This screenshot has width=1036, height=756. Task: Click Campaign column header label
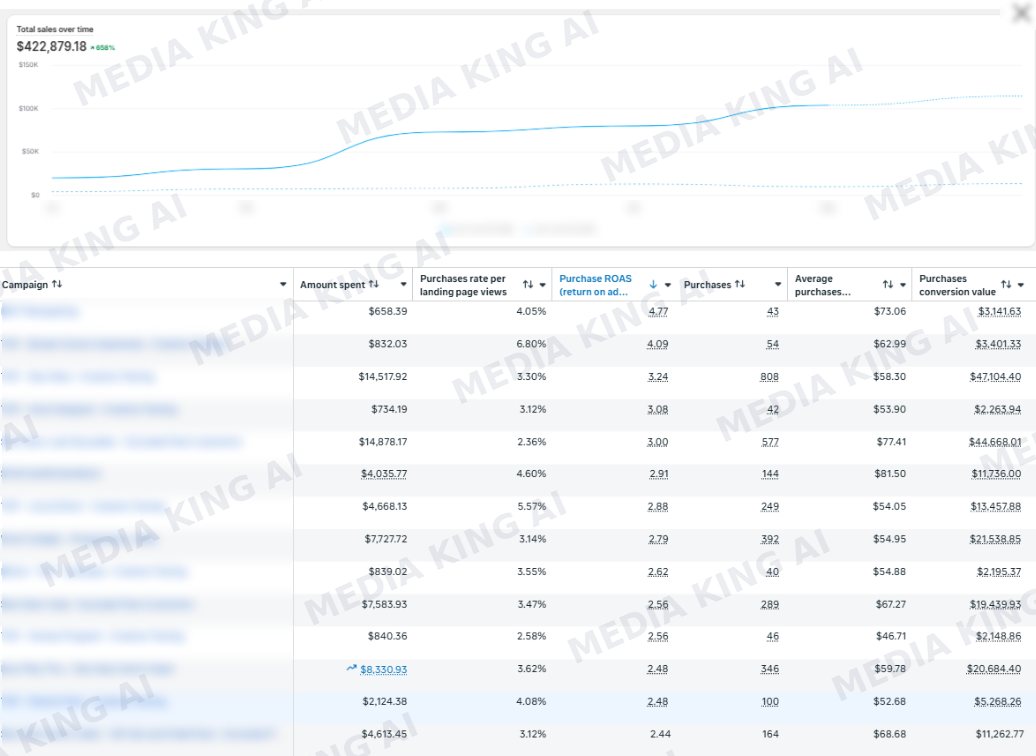pyautogui.click(x=25, y=284)
